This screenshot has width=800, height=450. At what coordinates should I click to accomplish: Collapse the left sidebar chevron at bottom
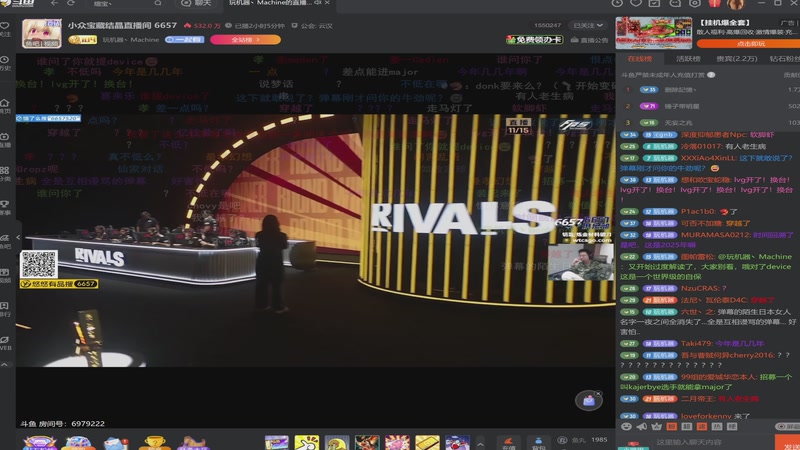pyautogui.click(x=5, y=365)
